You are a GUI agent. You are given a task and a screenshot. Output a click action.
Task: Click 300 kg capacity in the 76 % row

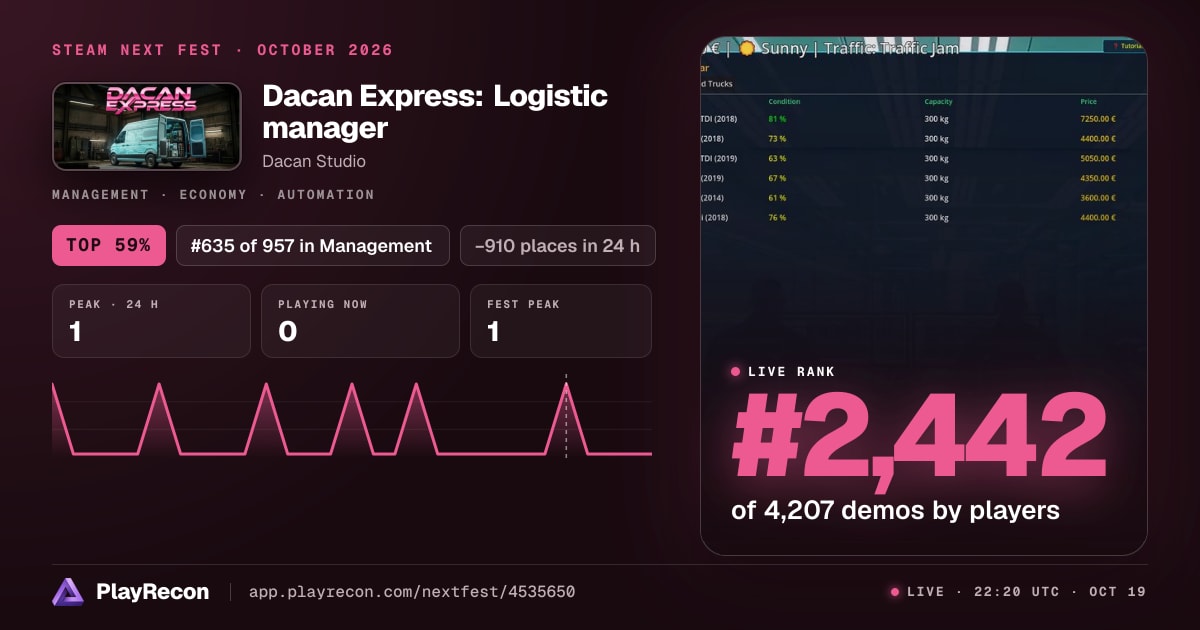click(936, 218)
